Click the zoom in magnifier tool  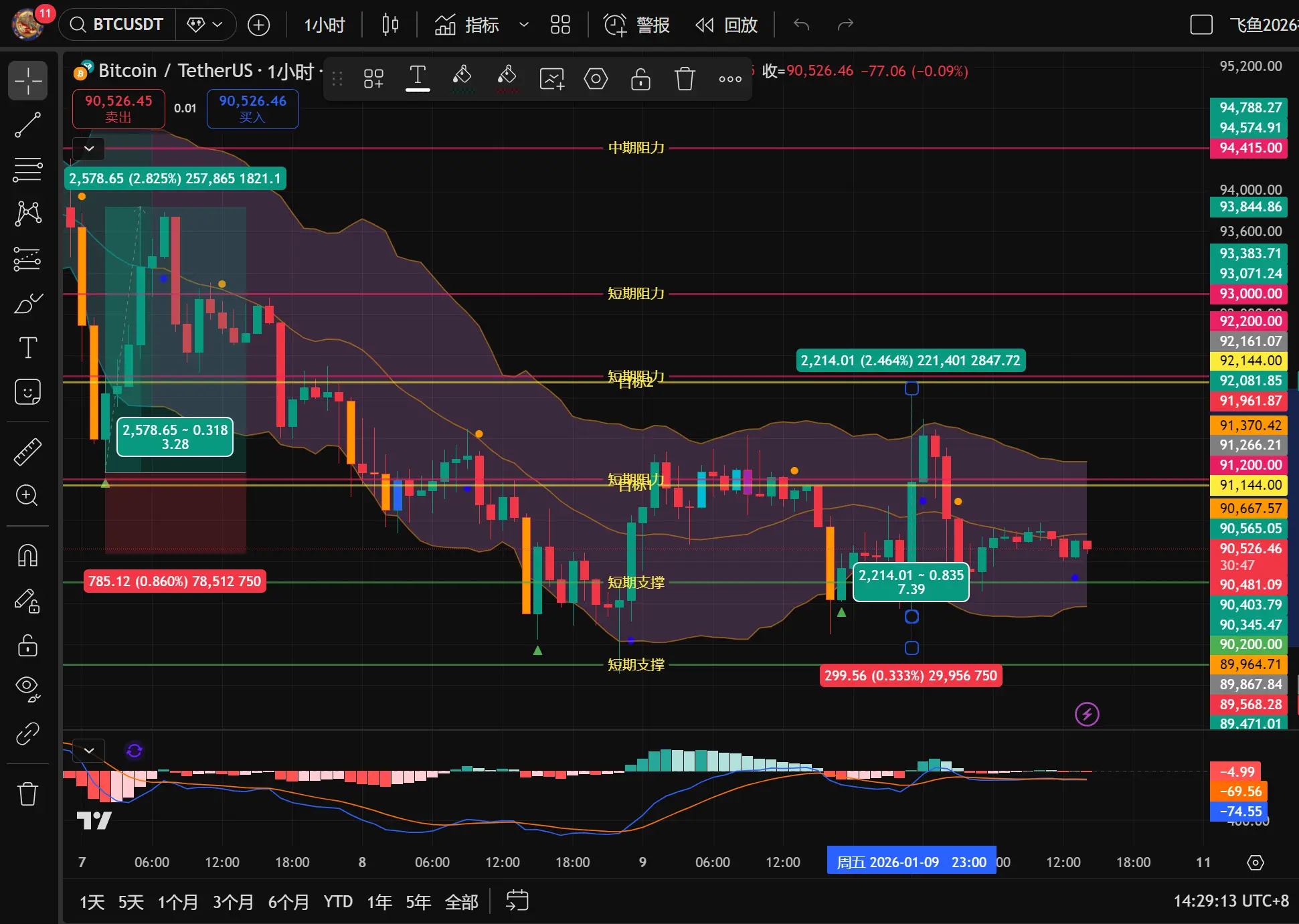click(27, 495)
